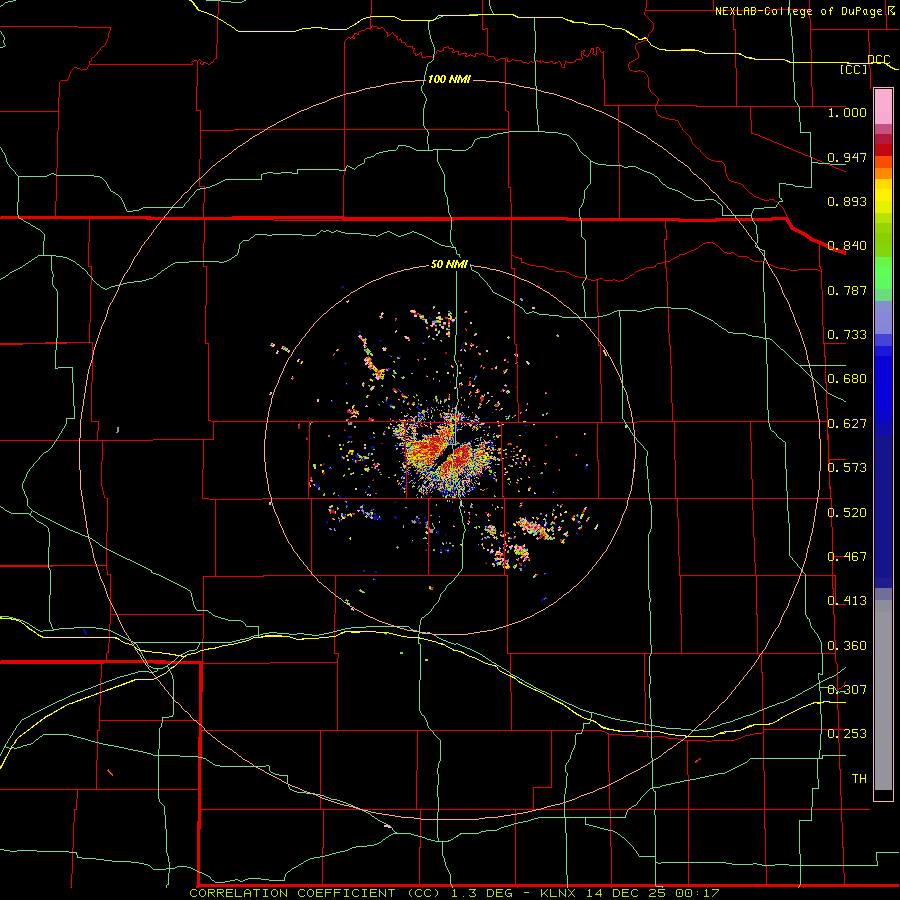Click the 0.733 color scale label

coord(847,335)
